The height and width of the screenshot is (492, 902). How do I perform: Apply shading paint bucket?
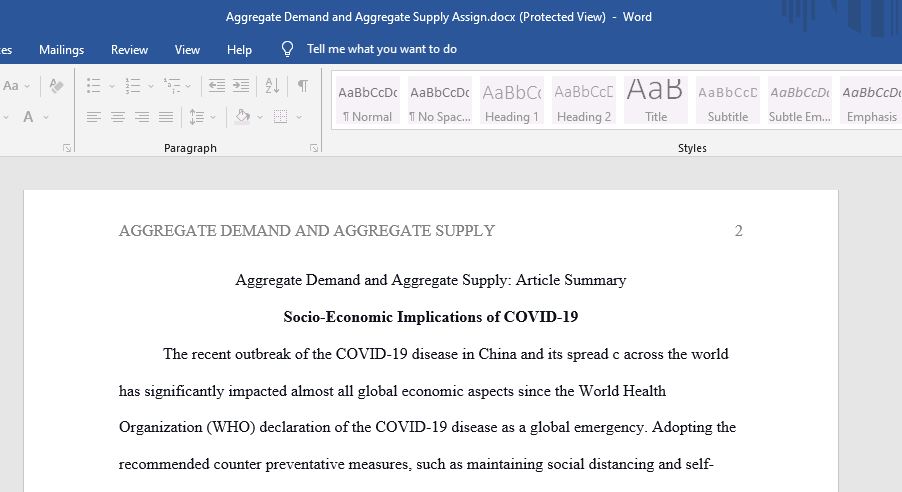pos(243,117)
